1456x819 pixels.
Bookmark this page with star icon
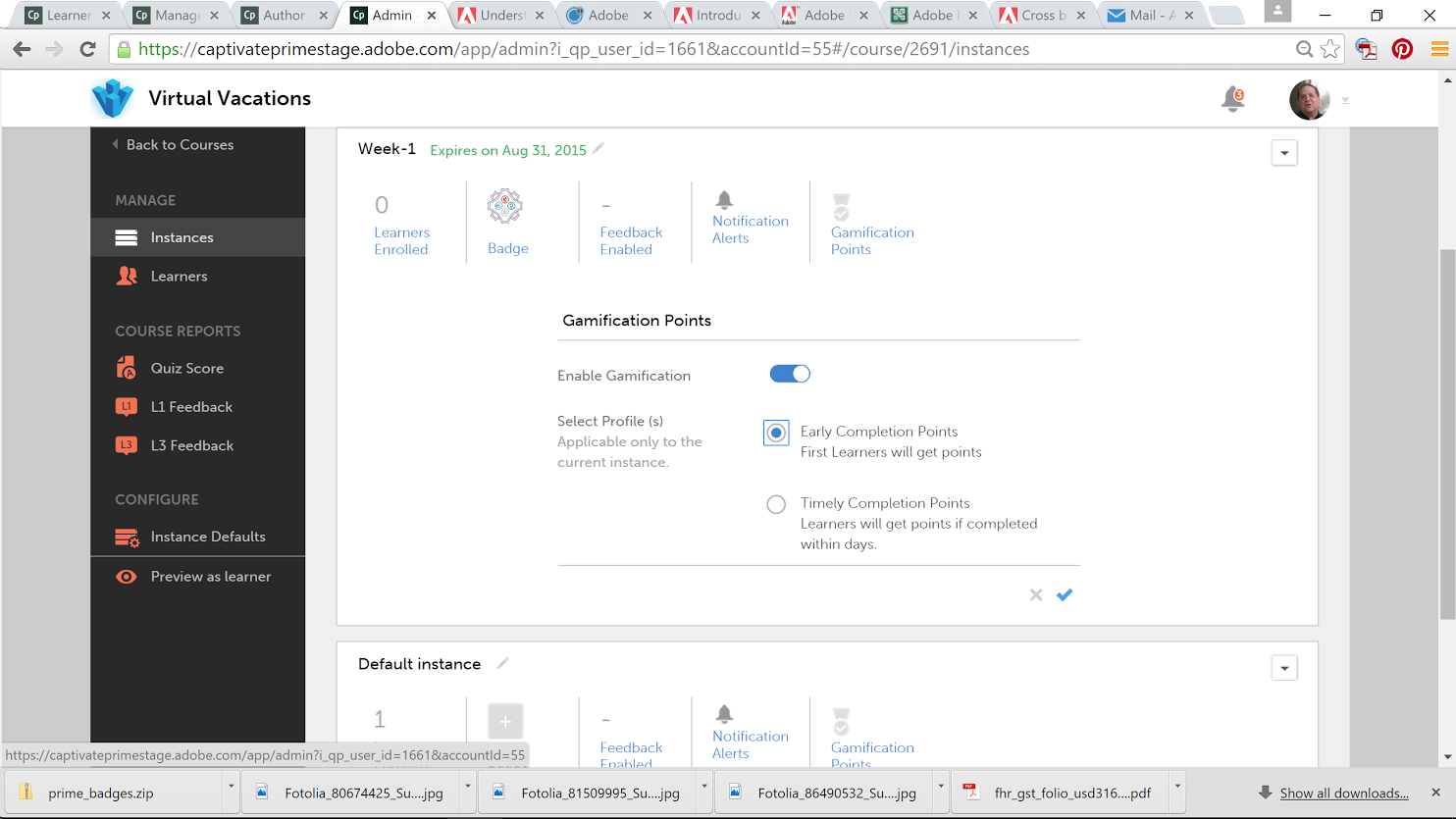(1330, 49)
